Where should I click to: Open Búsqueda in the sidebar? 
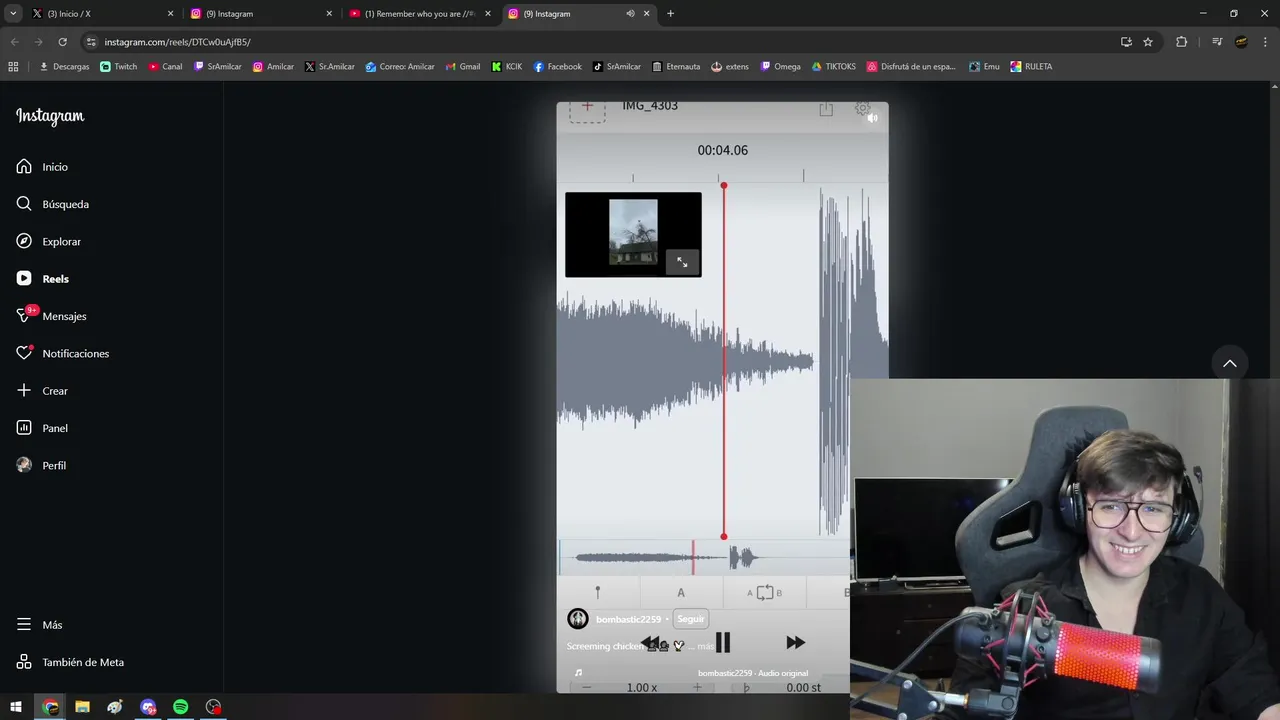coord(52,204)
